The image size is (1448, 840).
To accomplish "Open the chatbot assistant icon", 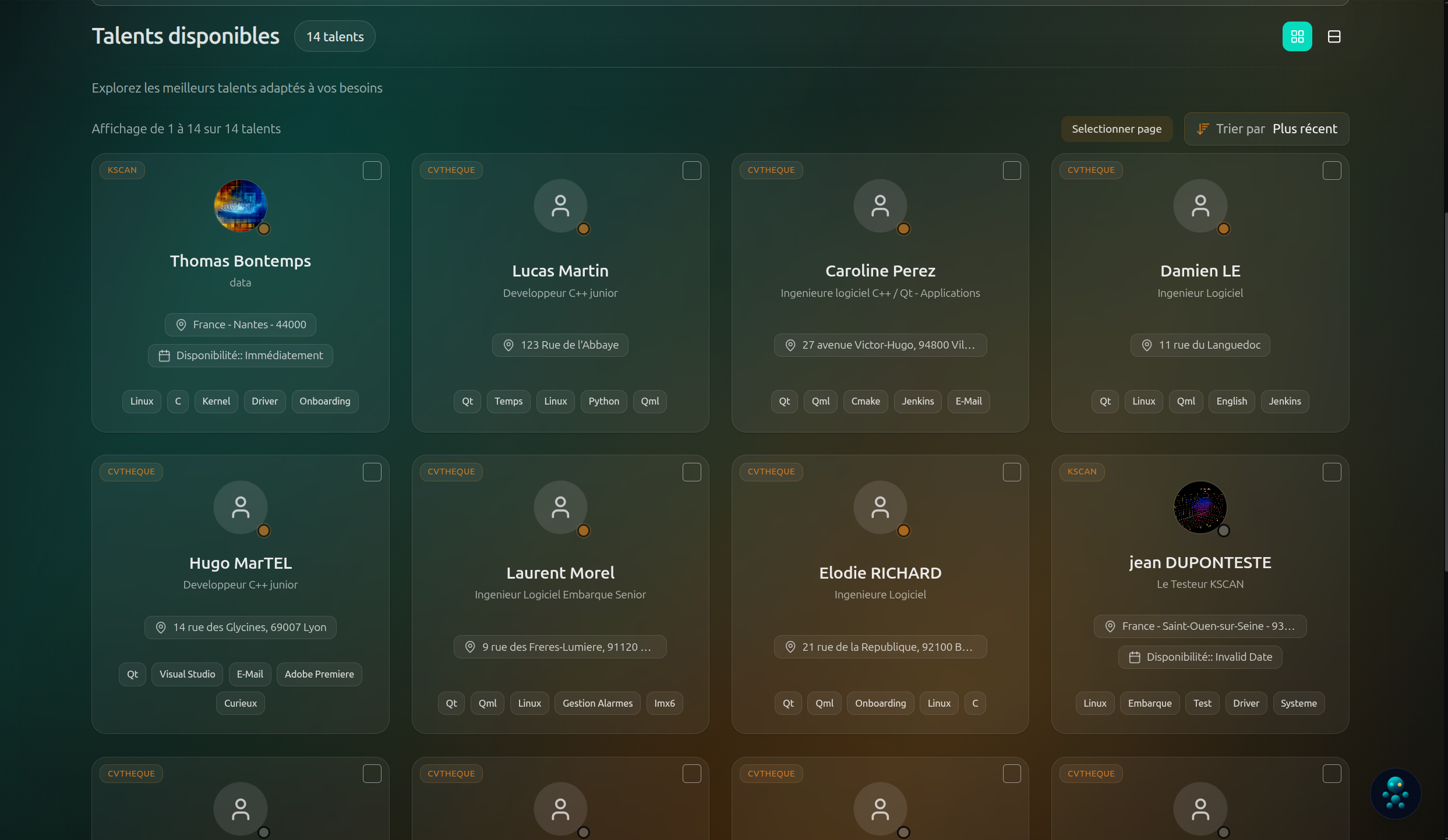I will pyautogui.click(x=1395, y=793).
